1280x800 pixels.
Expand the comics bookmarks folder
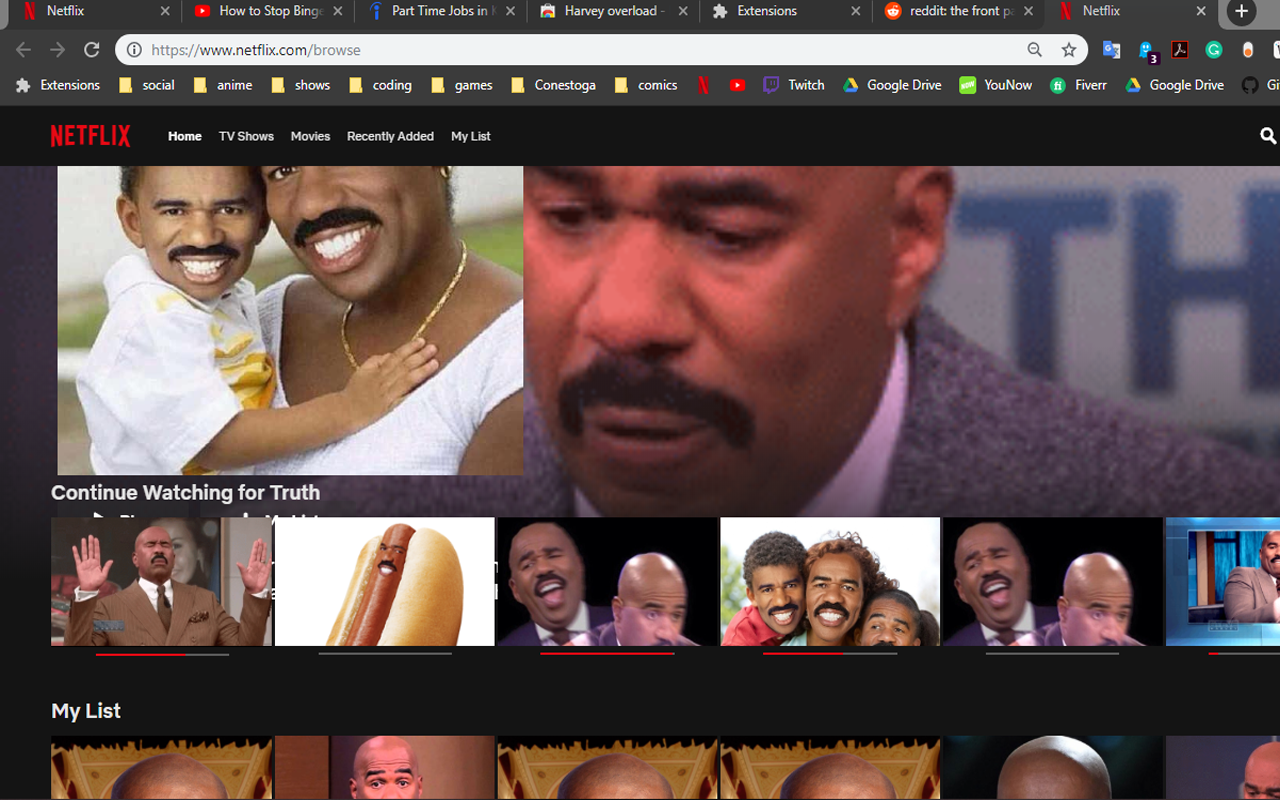(x=646, y=85)
